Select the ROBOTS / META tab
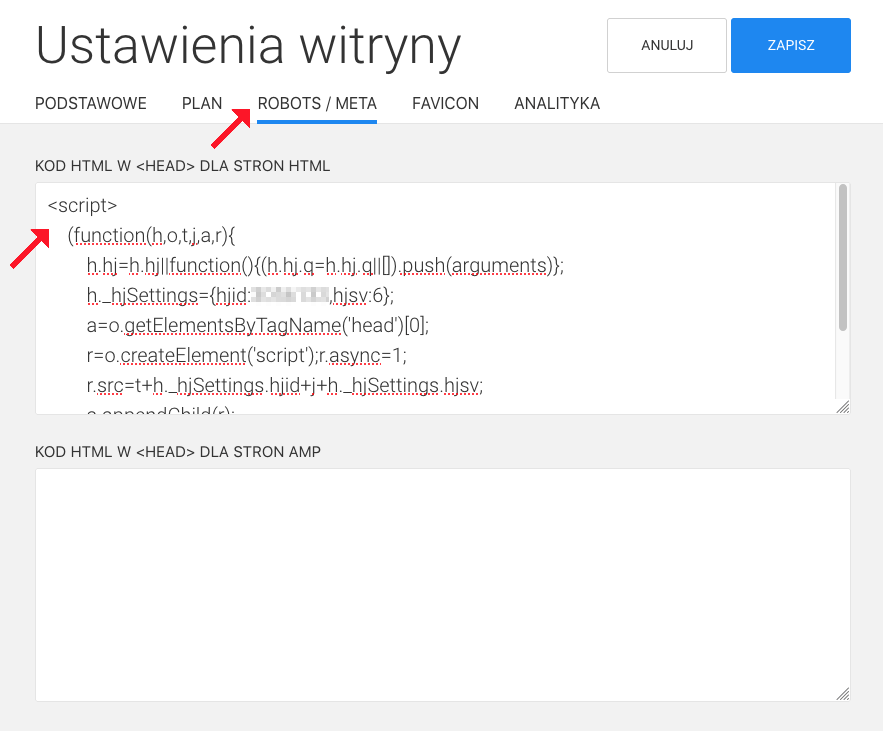This screenshot has height=731, width=883. pos(316,103)
